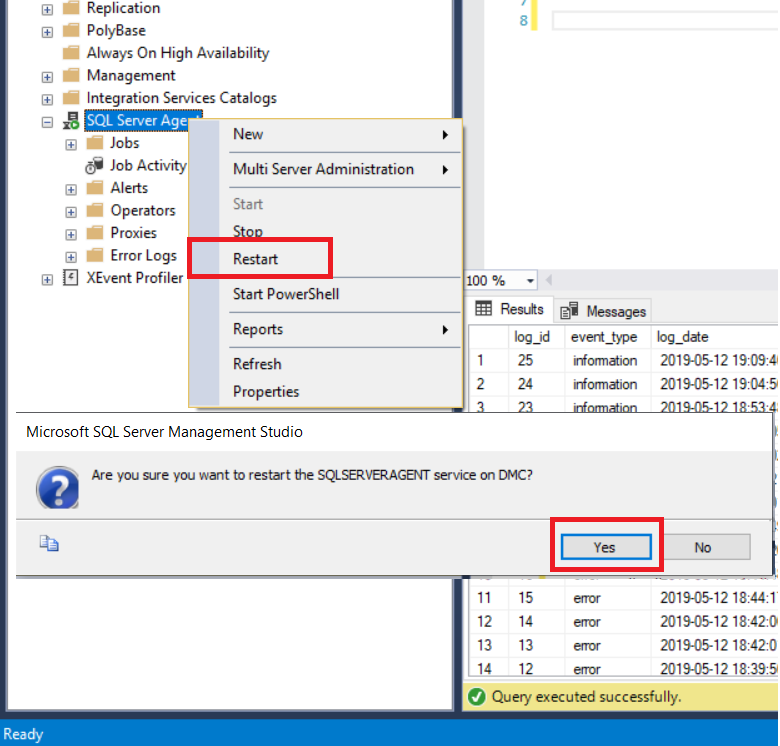780x746 pixels.
Task: Click the copy message icon in dialog
Action: (49, 543)
